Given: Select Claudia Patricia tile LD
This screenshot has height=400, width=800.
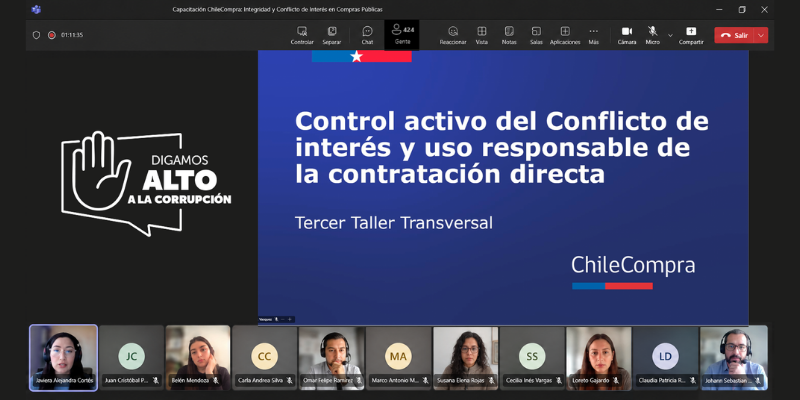Looking at the screenshot, I should [x=665, y=358].
